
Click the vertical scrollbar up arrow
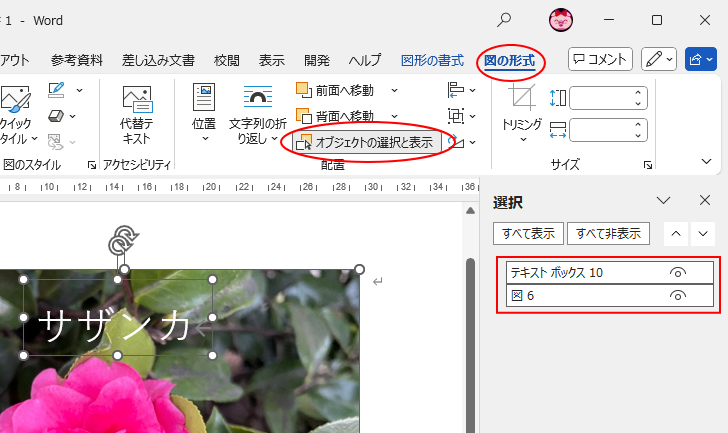click(470, 211)
